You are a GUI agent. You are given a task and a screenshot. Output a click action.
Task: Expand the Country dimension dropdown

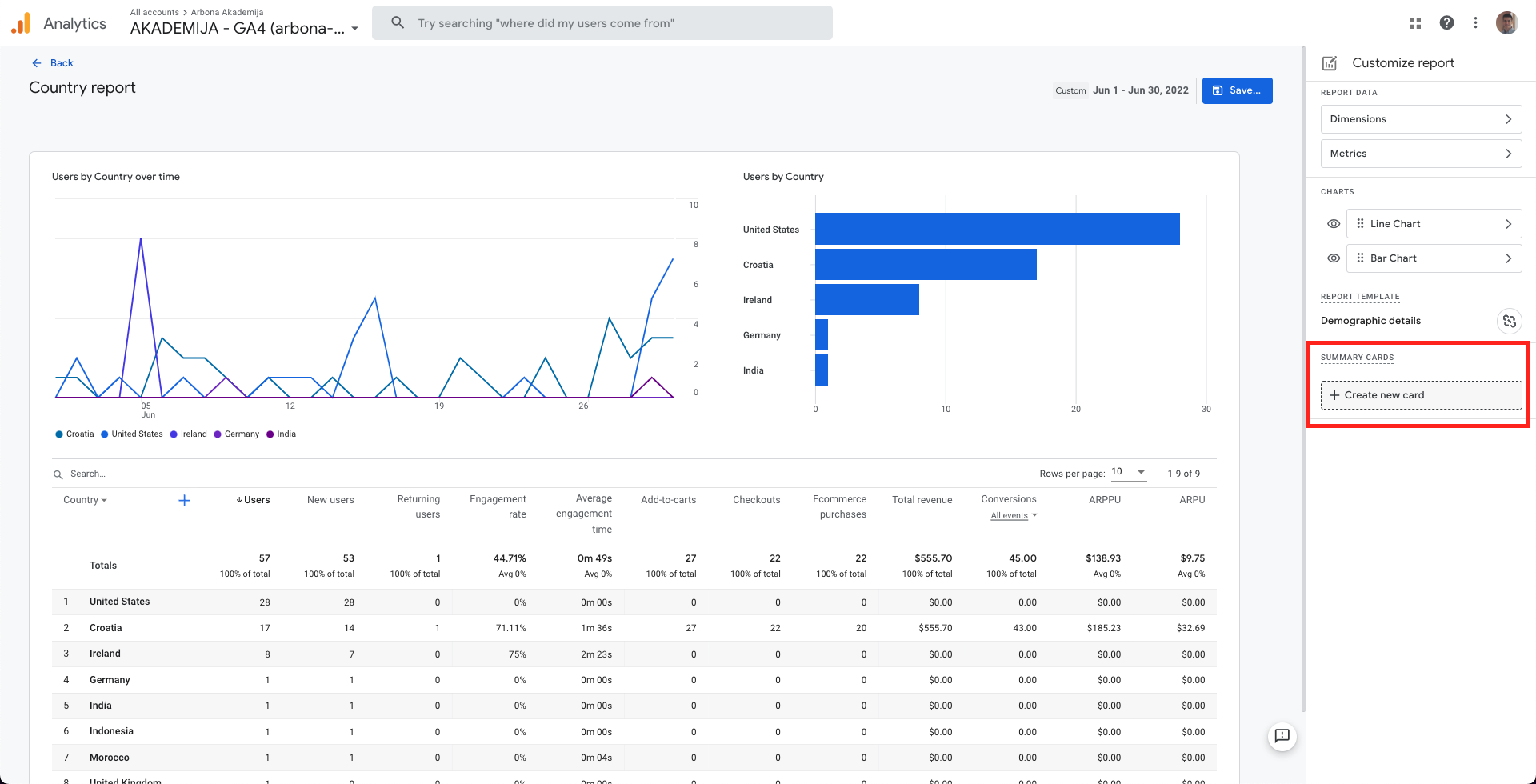[85, 500]
